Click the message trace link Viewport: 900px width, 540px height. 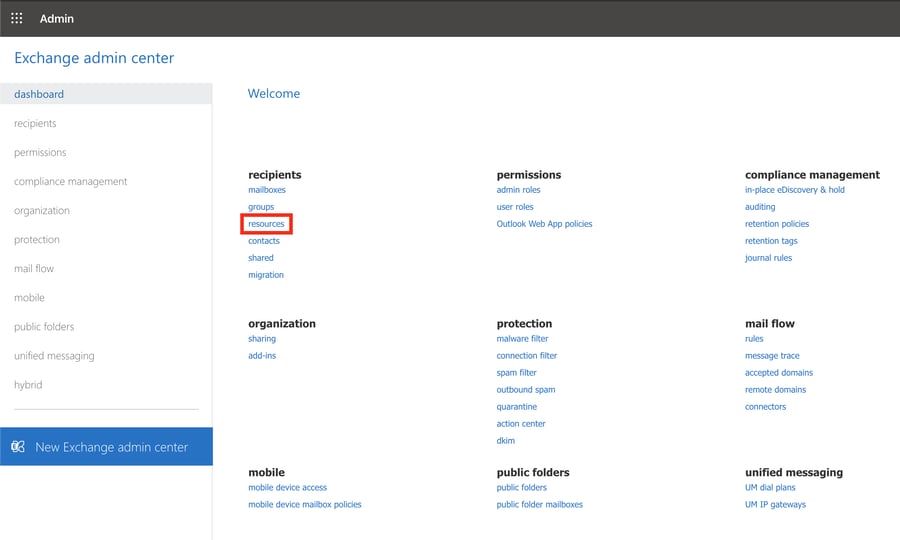tap(772, 356)
